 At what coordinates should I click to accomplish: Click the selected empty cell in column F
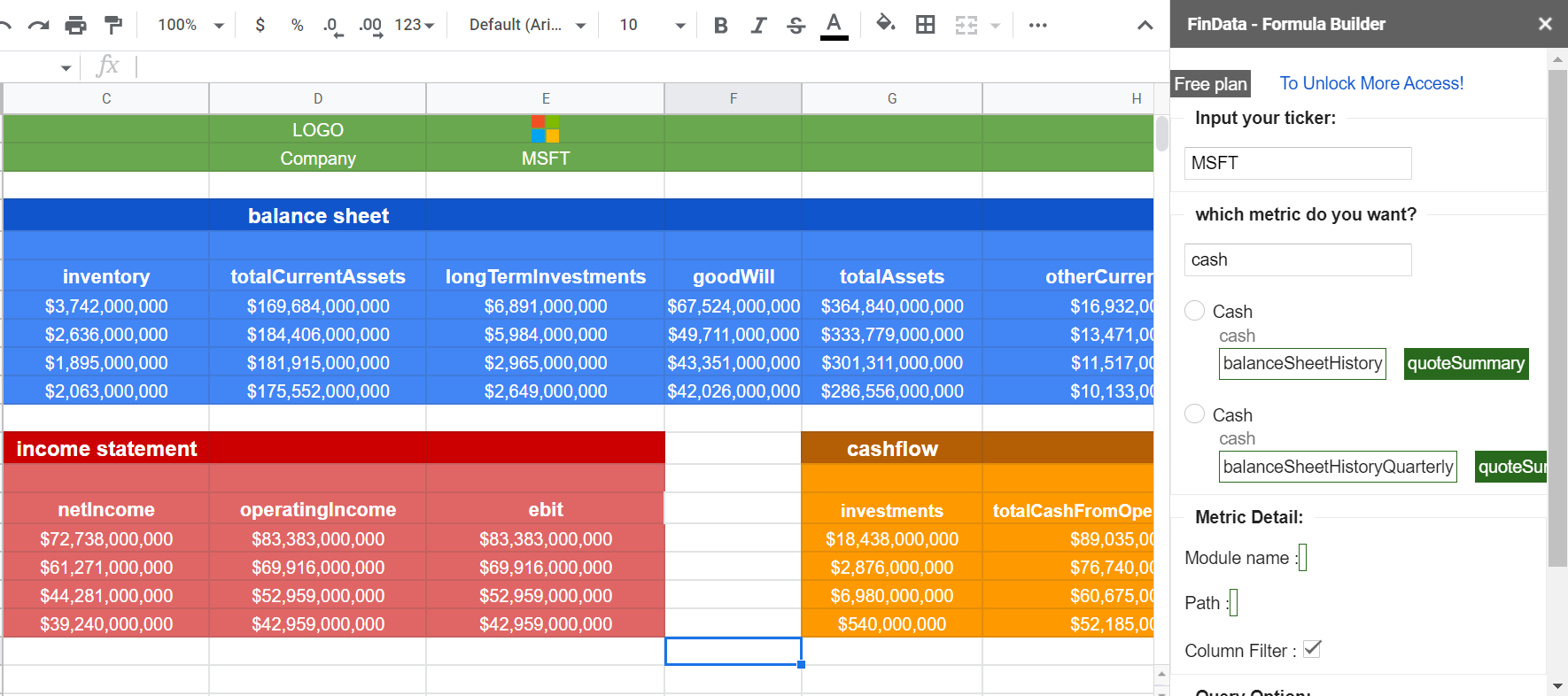coord(734,651)
